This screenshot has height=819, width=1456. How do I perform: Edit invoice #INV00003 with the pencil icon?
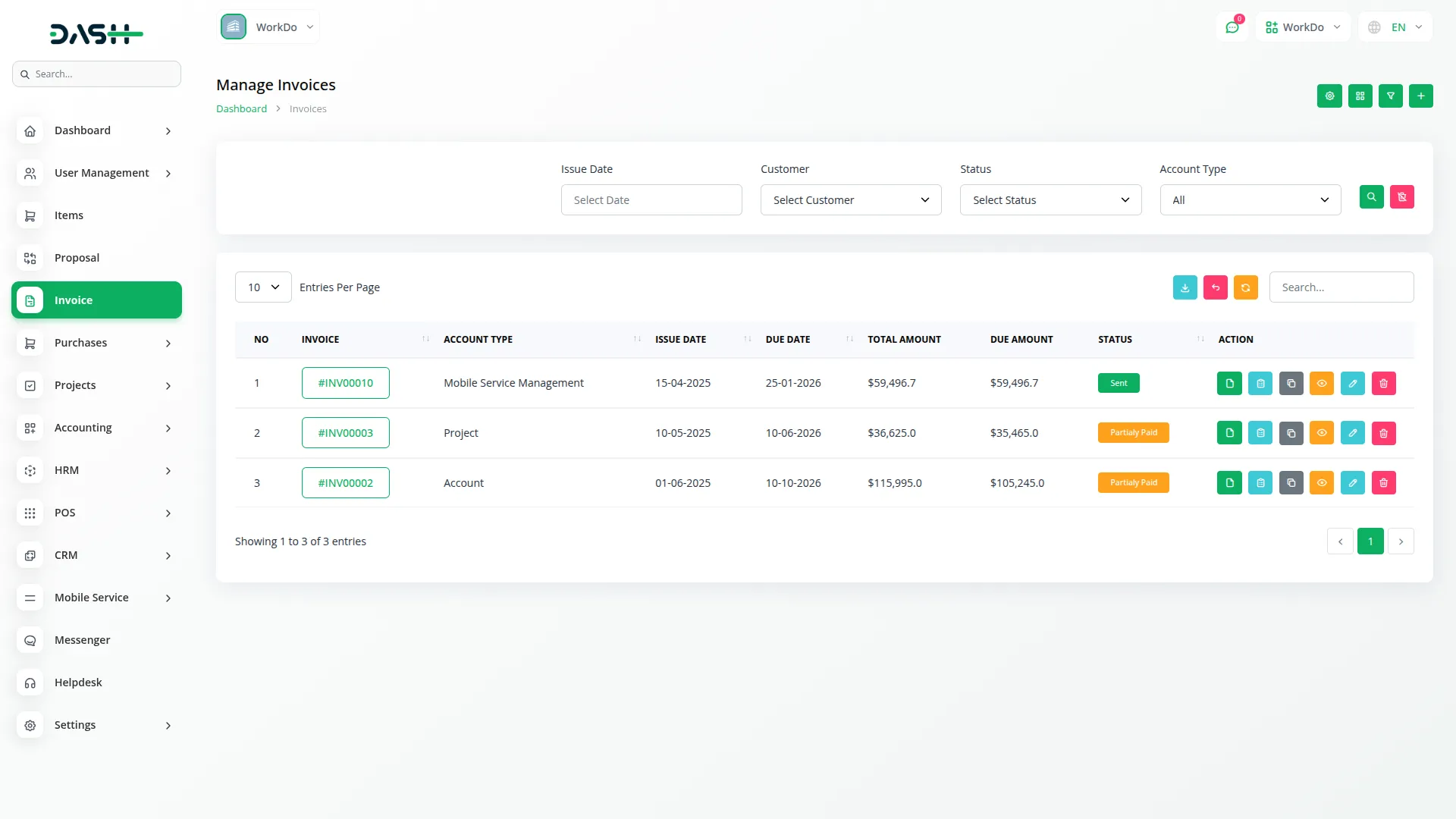coord(1353,432)
